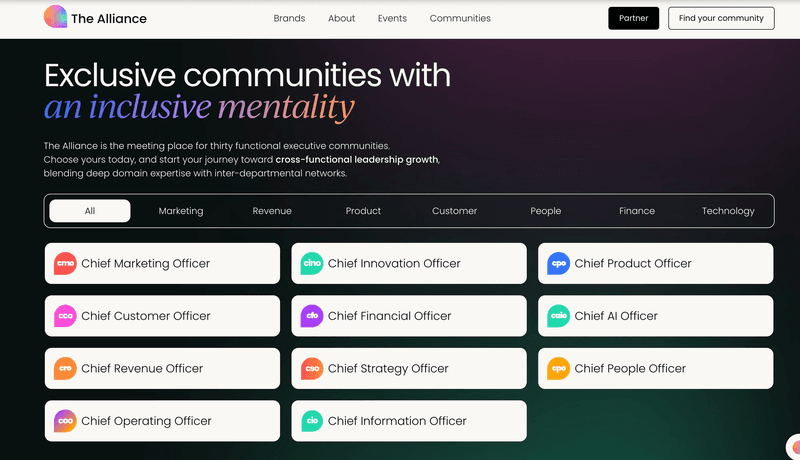Show All communities filter
Image resolution: width=800 pixels, height=460 pixels.
click(90, 211)
